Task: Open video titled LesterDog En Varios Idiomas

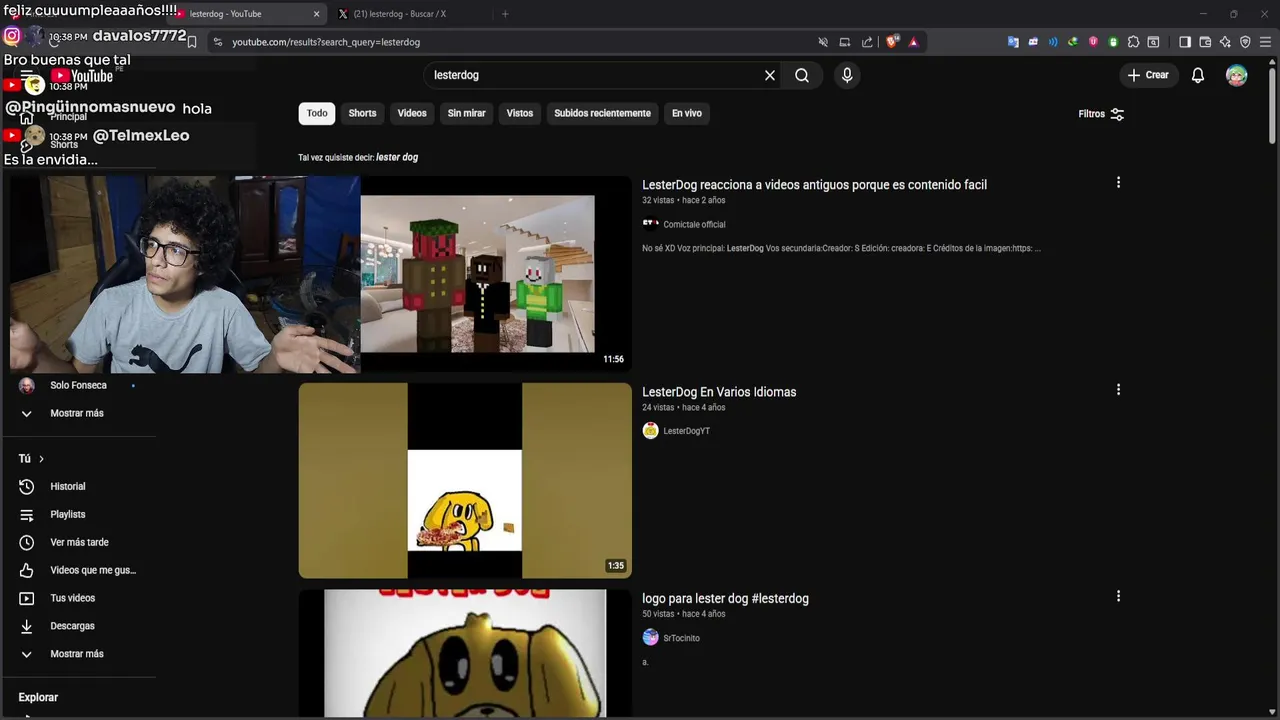Action: click(719, 392)
